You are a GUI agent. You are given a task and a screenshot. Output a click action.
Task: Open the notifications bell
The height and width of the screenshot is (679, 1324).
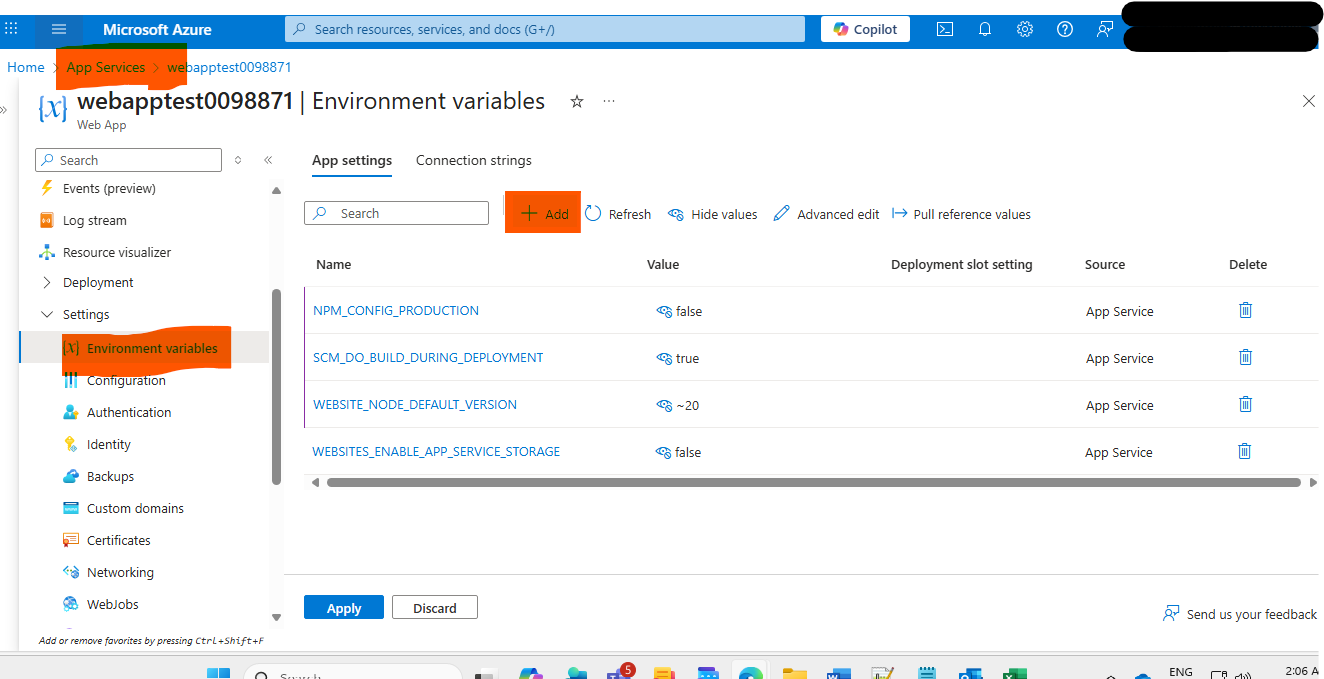pyautogui.click(x=984, y=29)
